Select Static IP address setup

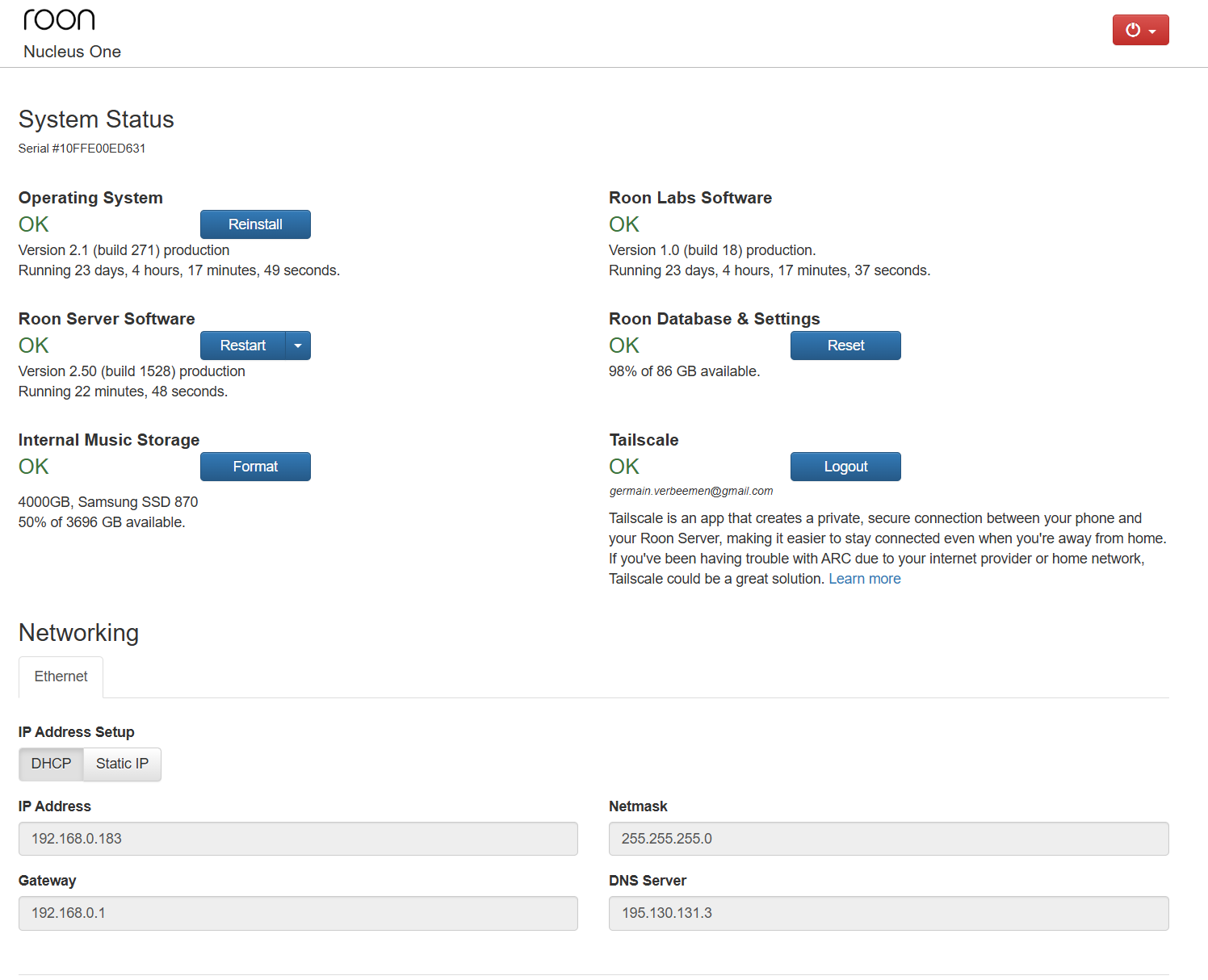coord(122,764)
